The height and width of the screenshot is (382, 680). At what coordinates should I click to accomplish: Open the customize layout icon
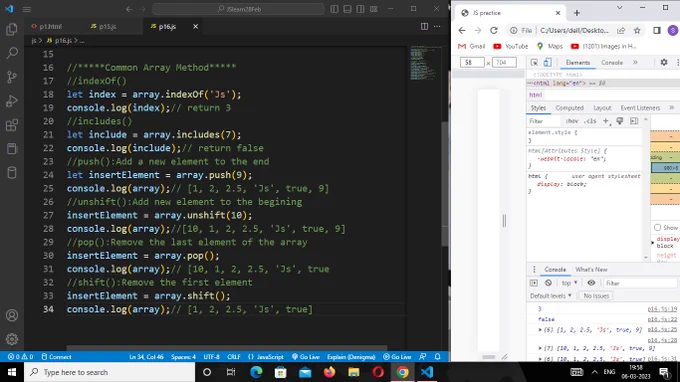coord(373,9)
